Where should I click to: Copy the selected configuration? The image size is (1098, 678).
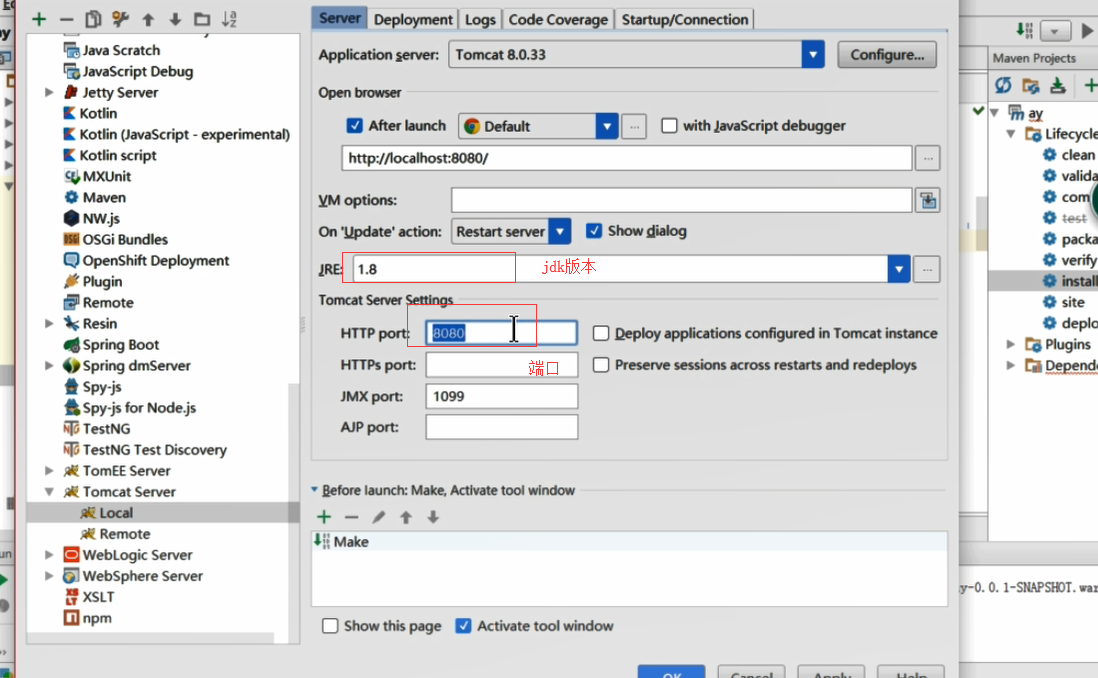pos(93,20)
